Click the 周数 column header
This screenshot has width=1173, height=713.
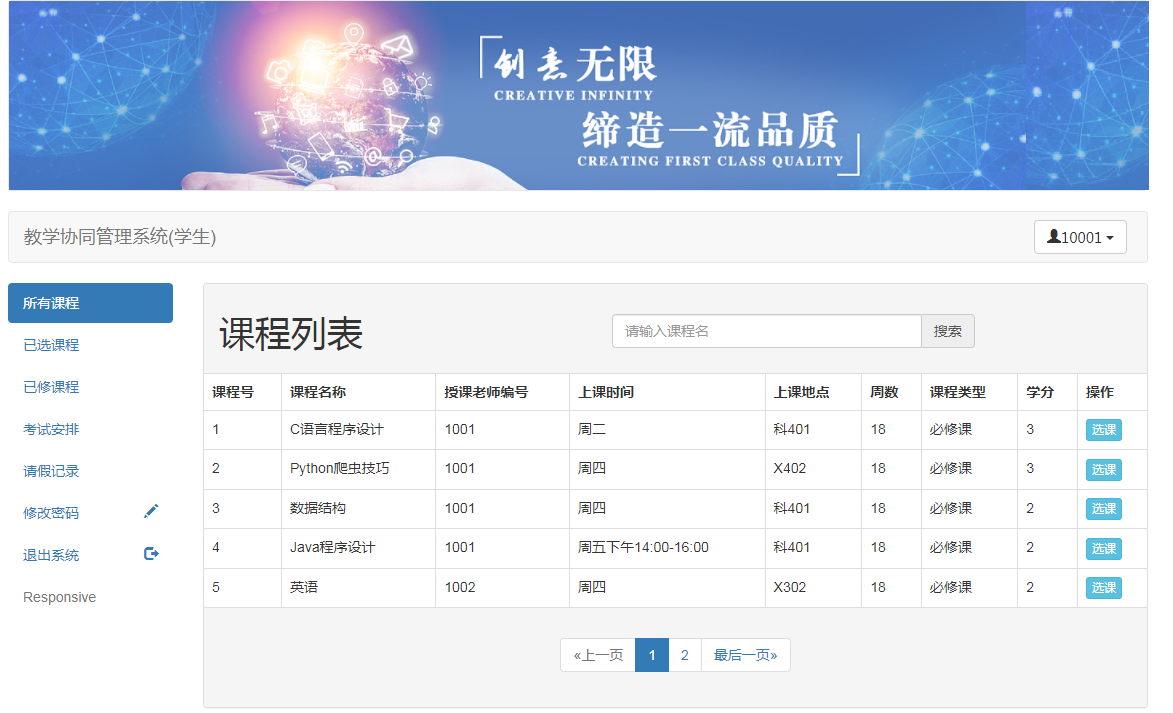click(x=884, y=392)
